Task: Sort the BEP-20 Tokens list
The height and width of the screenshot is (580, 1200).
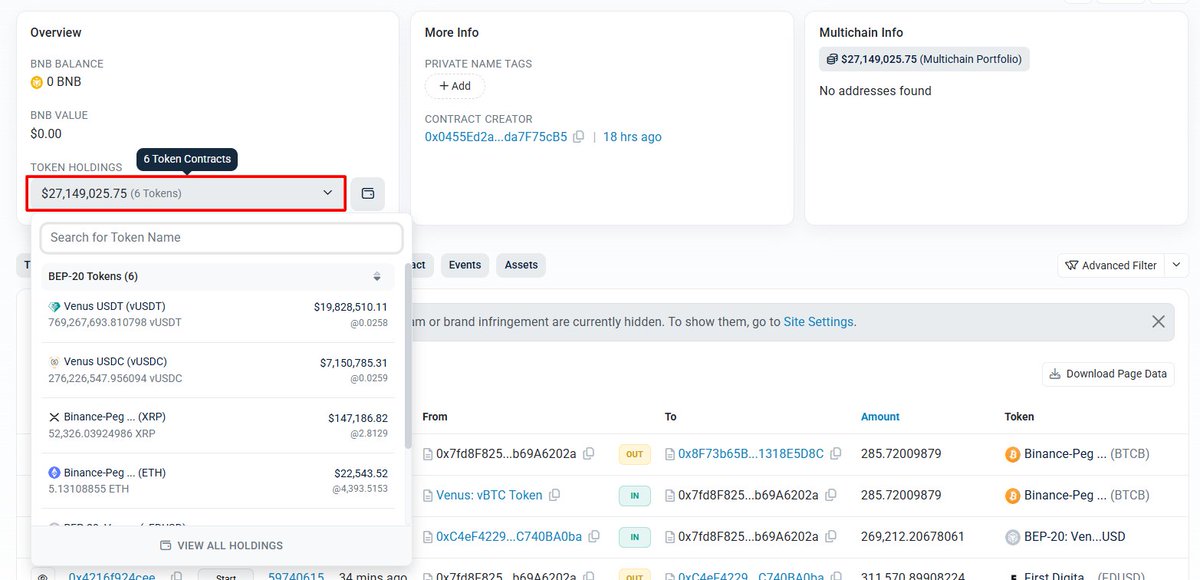Action: 377,277
